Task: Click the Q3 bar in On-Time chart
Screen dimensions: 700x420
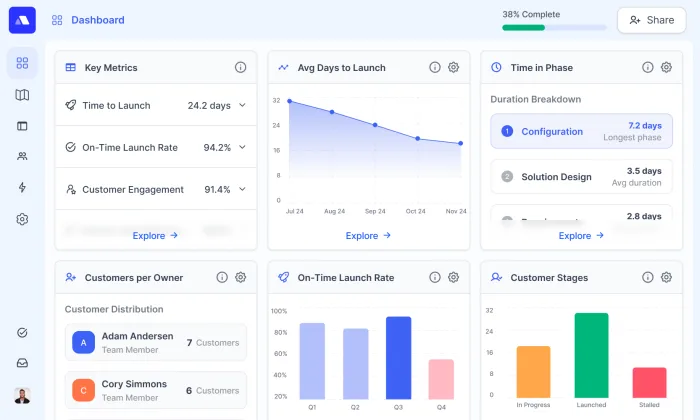Action: point(398,358)
